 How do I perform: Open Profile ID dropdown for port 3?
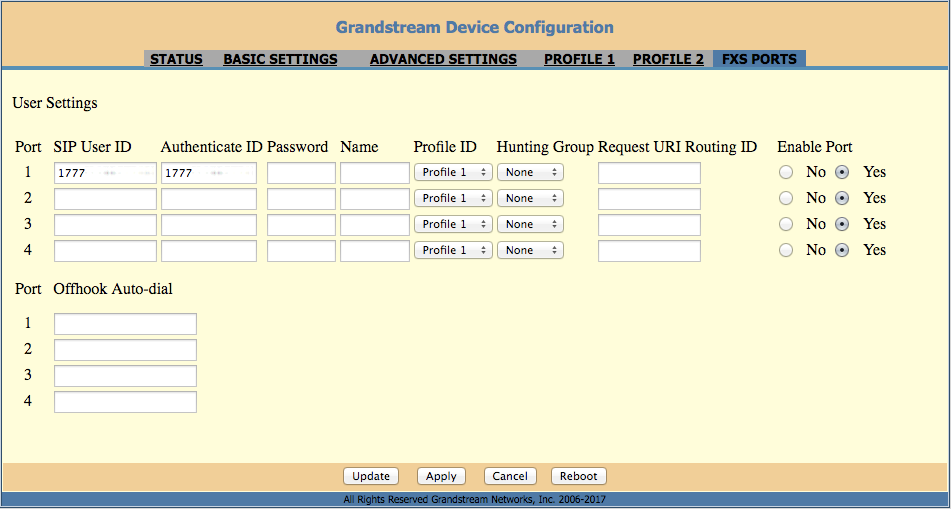(x=453, y=224)
